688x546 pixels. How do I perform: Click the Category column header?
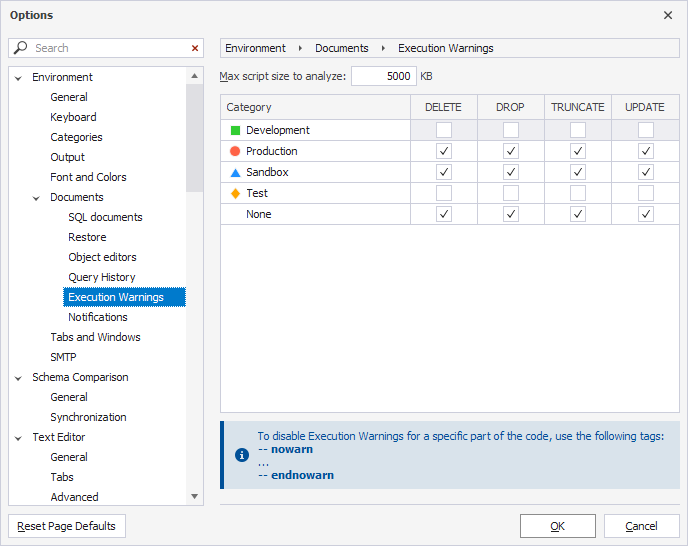315,107
